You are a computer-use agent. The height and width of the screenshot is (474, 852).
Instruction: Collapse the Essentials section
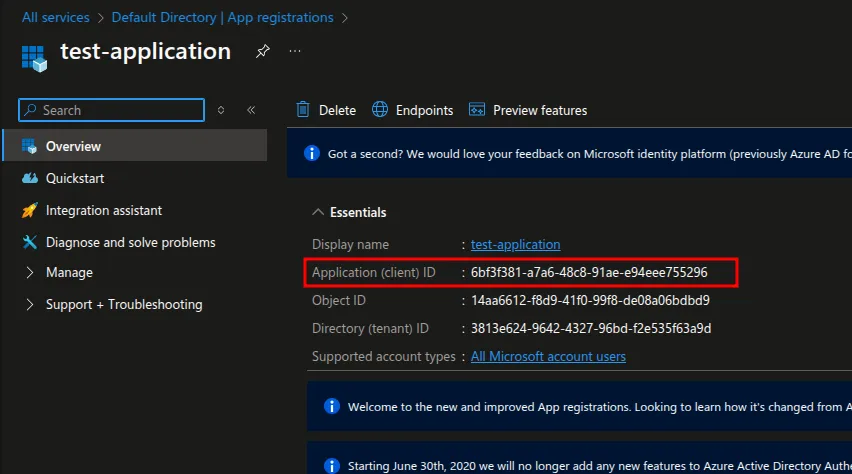pos(318,212)
